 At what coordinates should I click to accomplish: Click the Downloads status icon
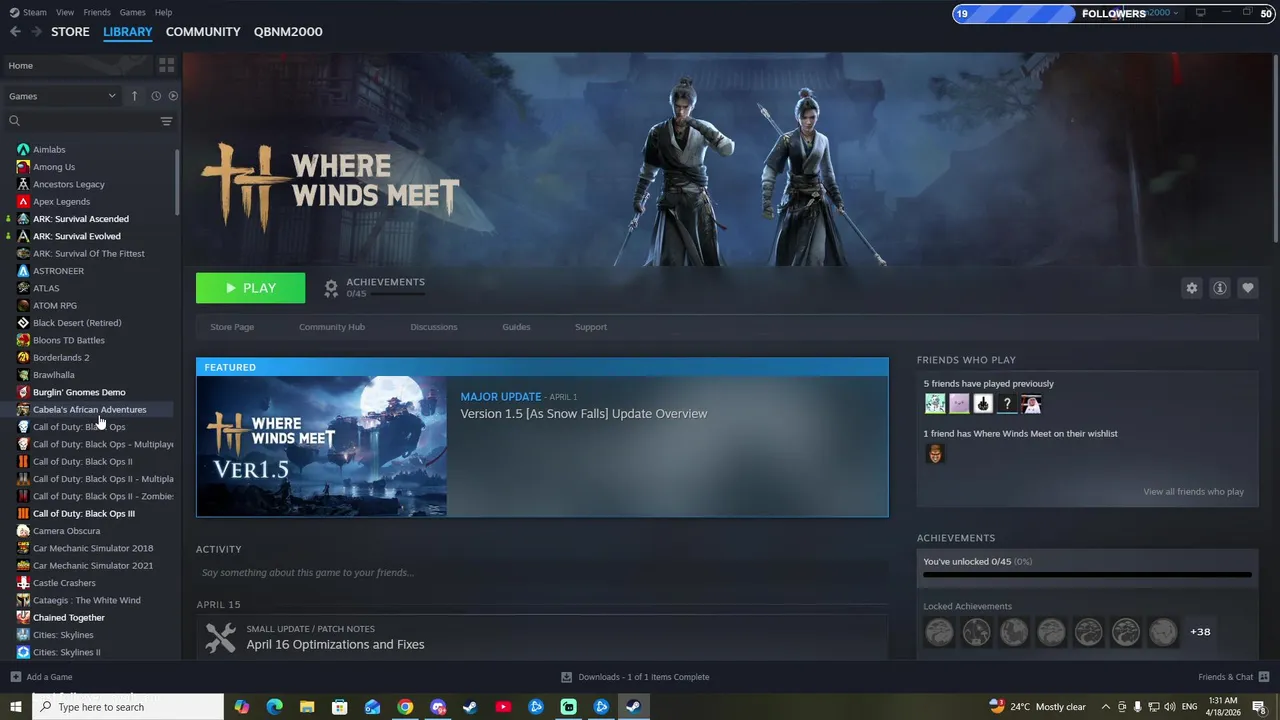point(566,677)
